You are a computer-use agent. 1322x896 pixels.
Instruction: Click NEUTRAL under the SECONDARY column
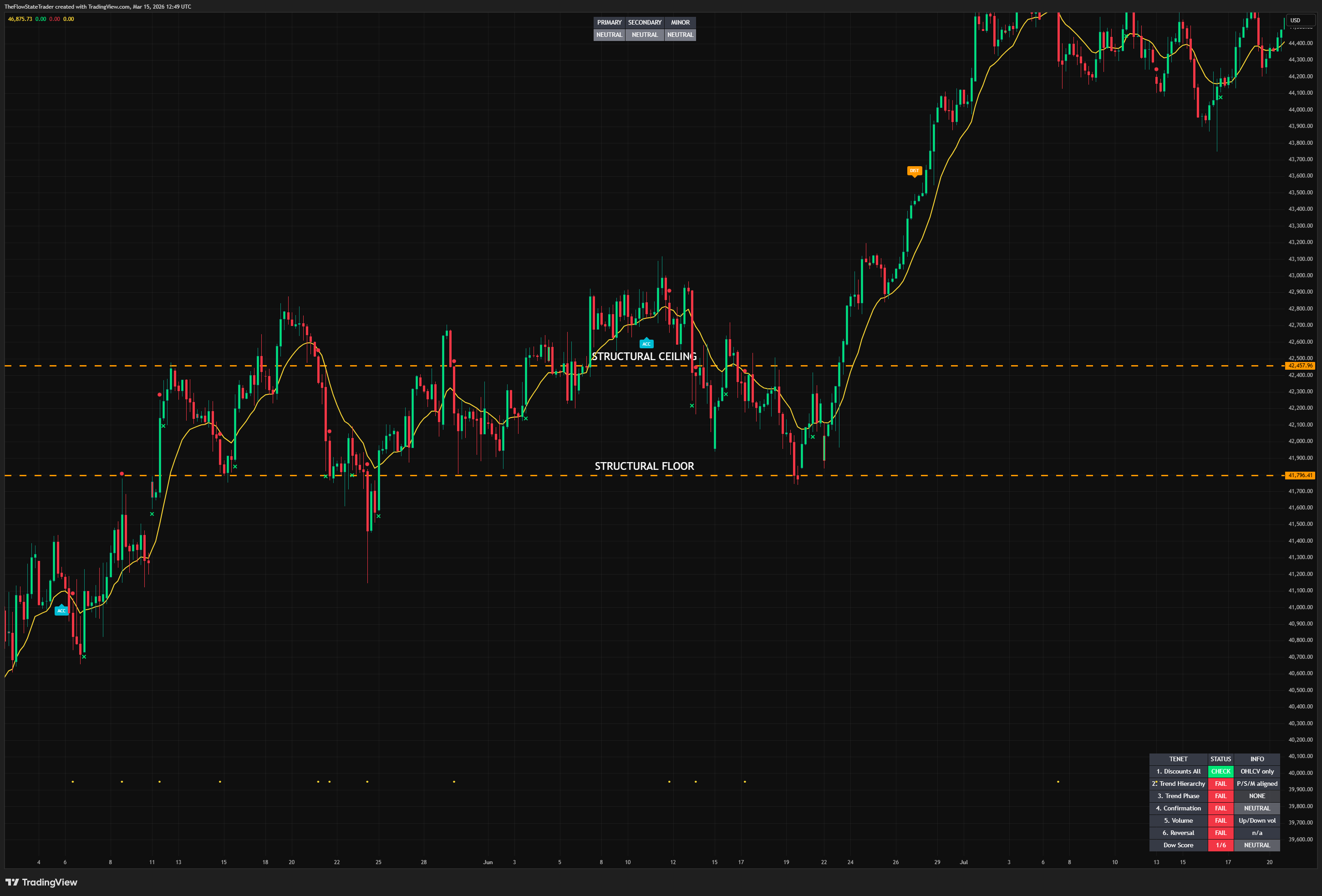pyautogui.click(x=645, y=35)
